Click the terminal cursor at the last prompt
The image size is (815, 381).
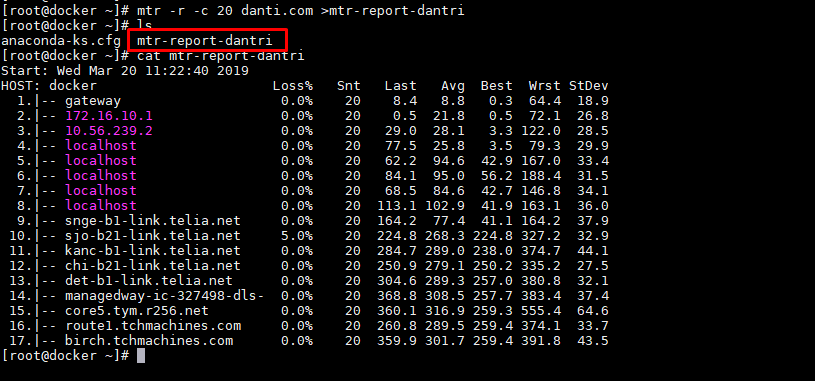tap(141, 356)
